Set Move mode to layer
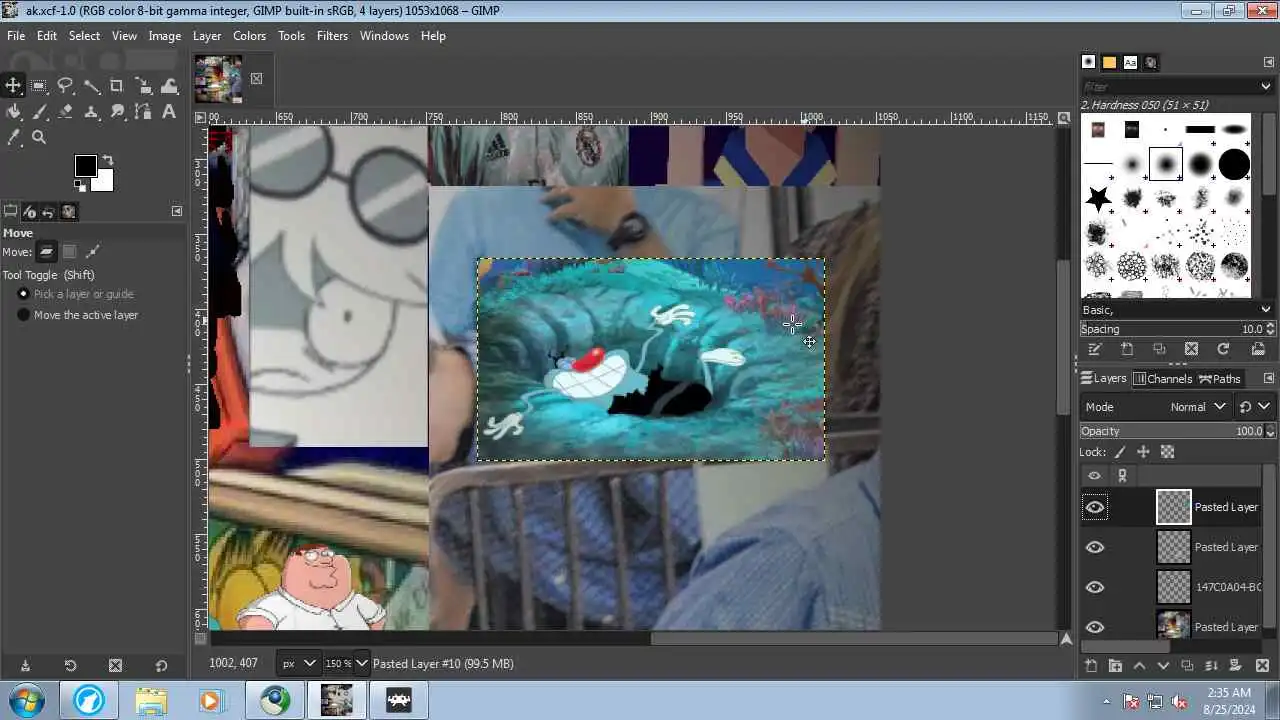The height and width of the screenshot is (720, 1280). pyautogui.click(x=47, y=252)
